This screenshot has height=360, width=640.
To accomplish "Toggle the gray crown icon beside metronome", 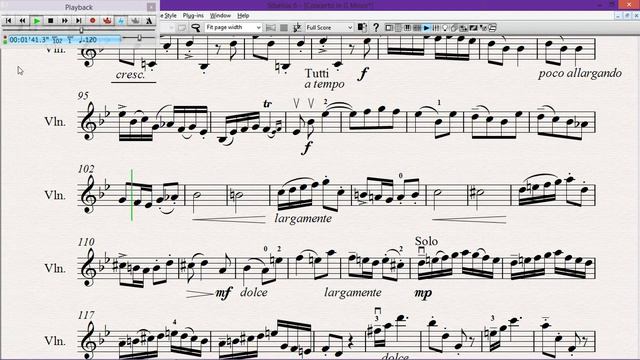I will click(x=135, y=20).
